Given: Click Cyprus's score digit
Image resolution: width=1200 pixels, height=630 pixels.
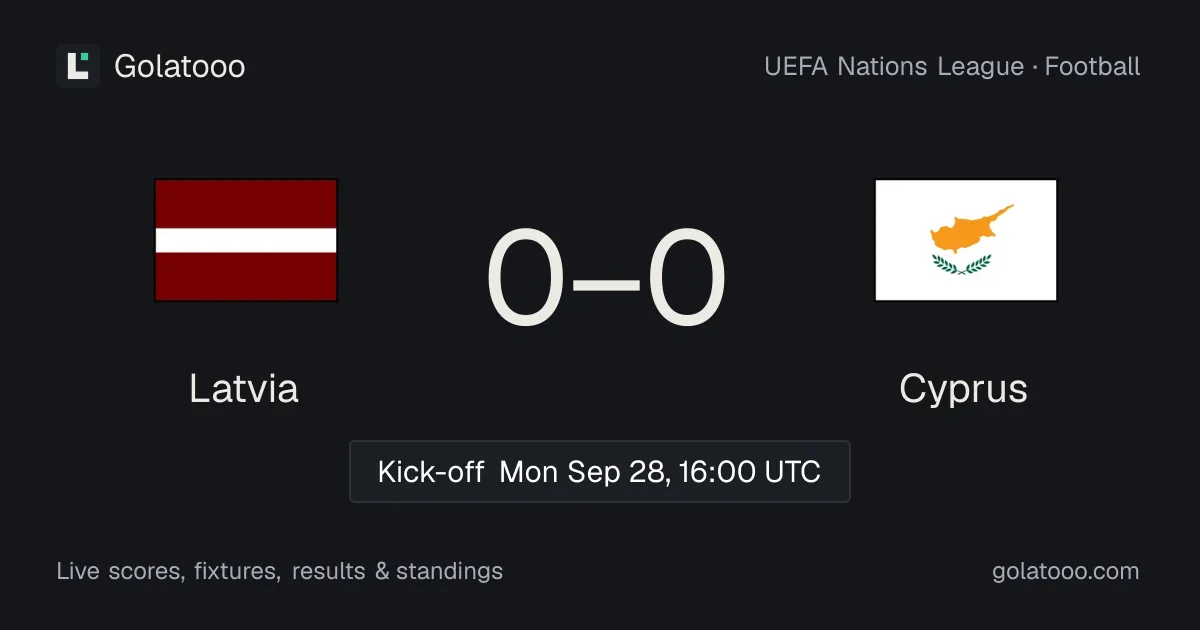Looking at the screenshot, I should 687,279.
